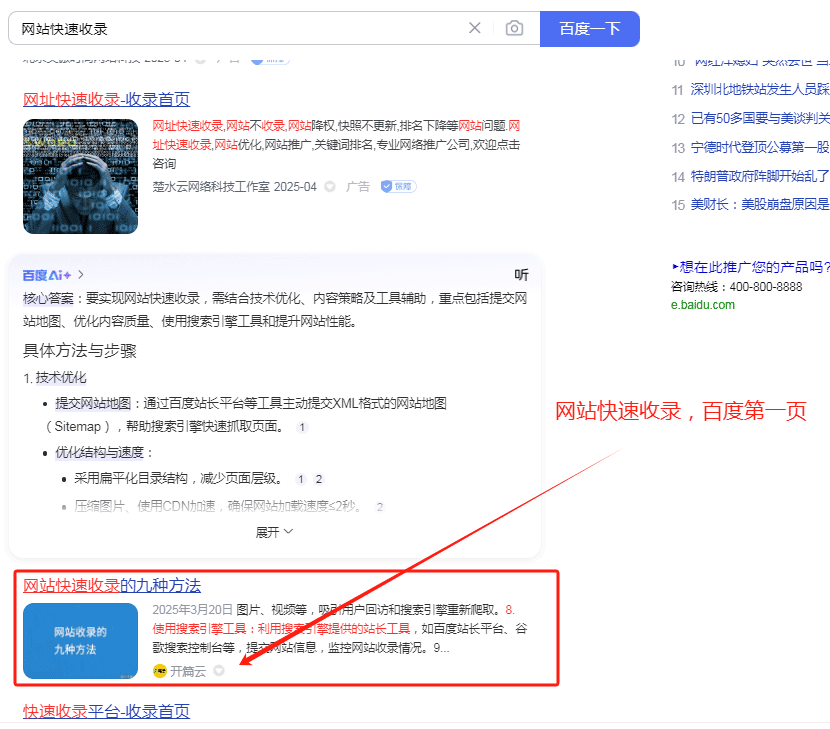The image size is (830, 729).
Task: Open image search via the camera icon
Action: coord(514,28)
